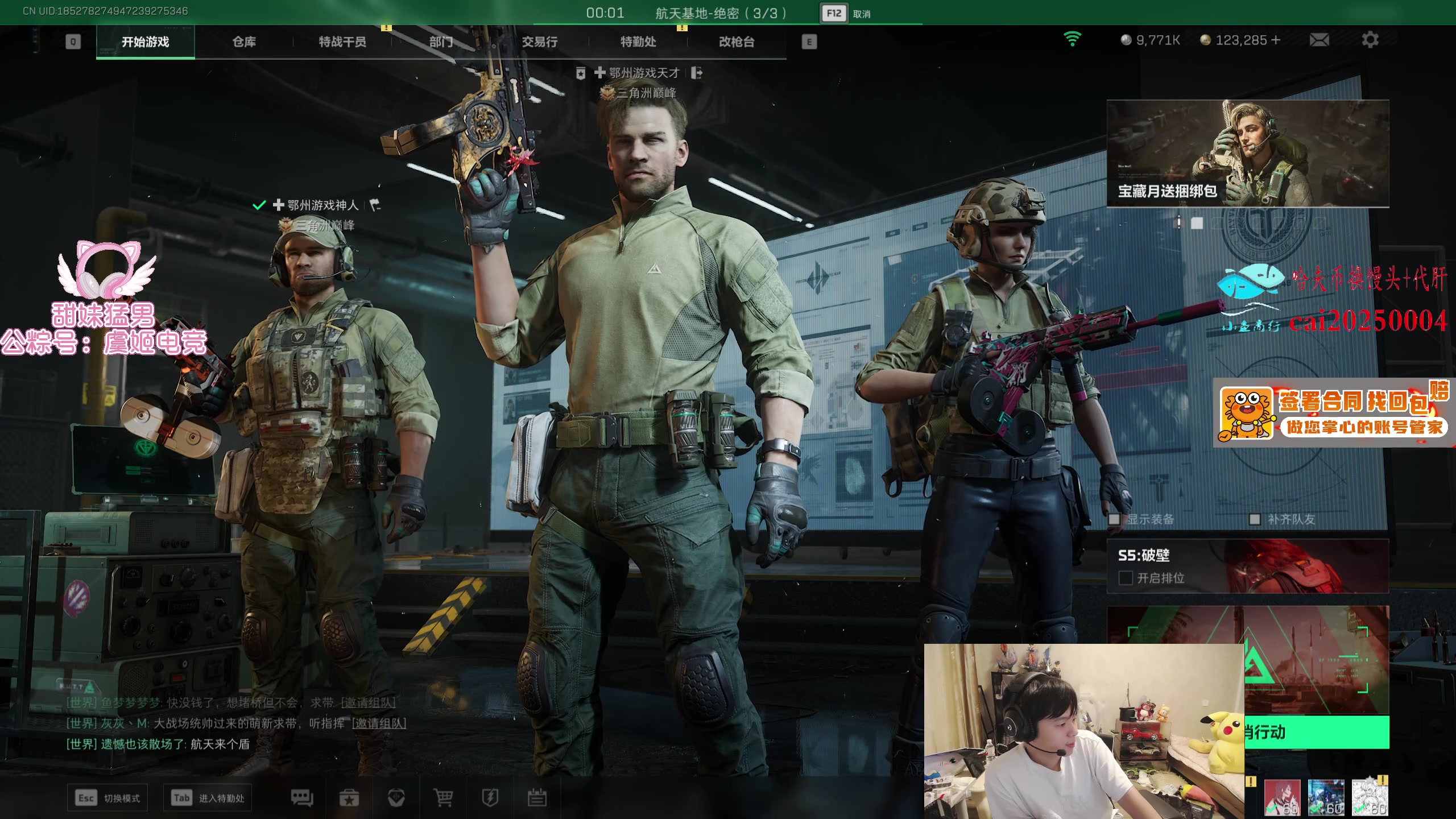1456x819 pixels.
Task: Click the Esc 切换模式 button
Action: pos(108,798)
